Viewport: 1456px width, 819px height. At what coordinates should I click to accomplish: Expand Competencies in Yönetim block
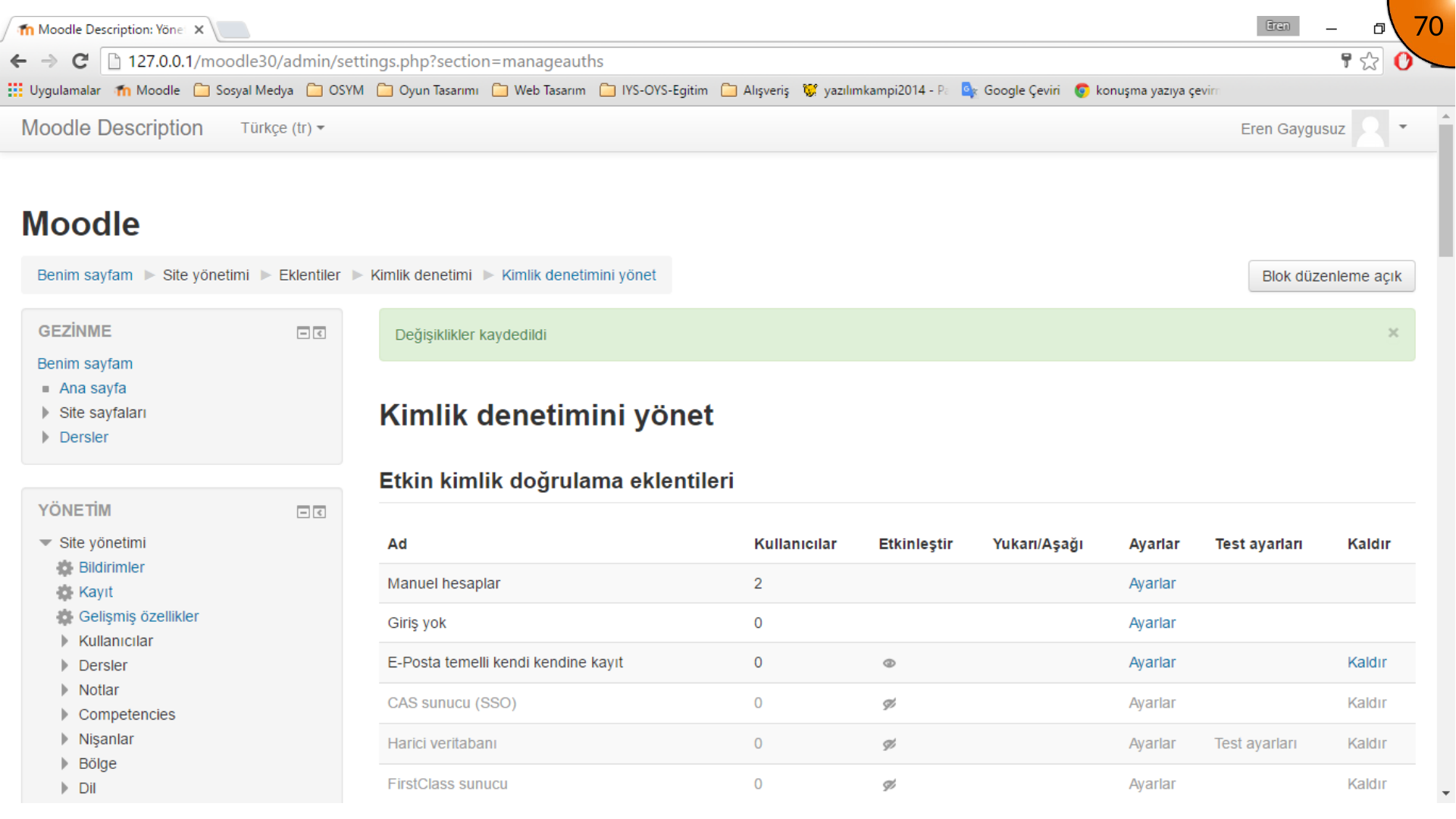[x=64, y=714]
